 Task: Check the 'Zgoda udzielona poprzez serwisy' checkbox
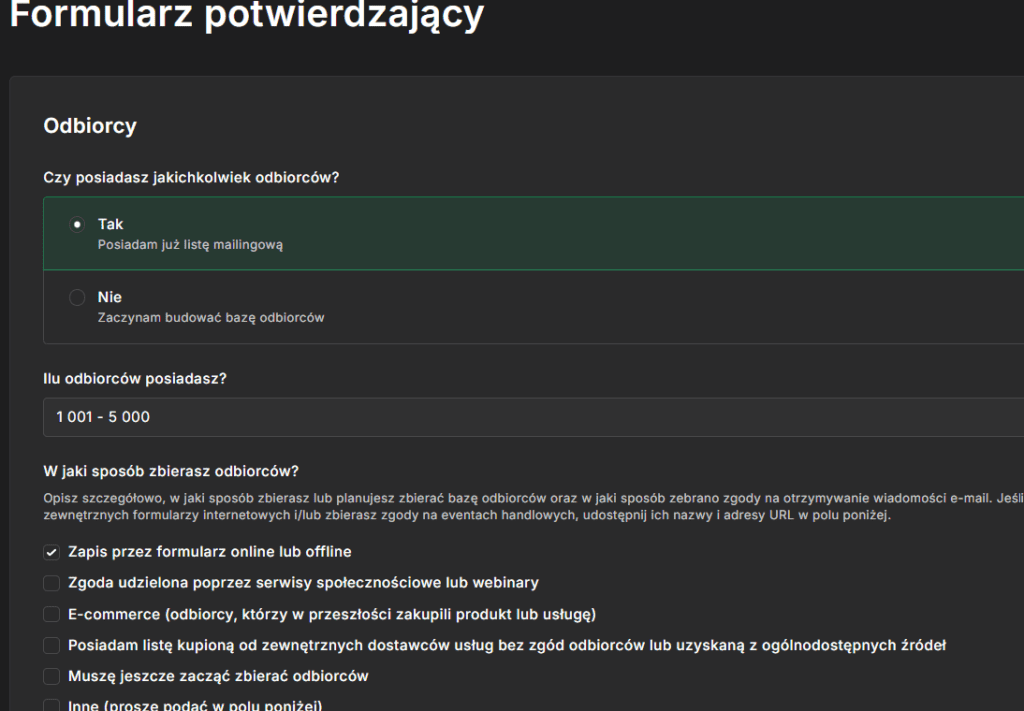[x=52, y=583]
